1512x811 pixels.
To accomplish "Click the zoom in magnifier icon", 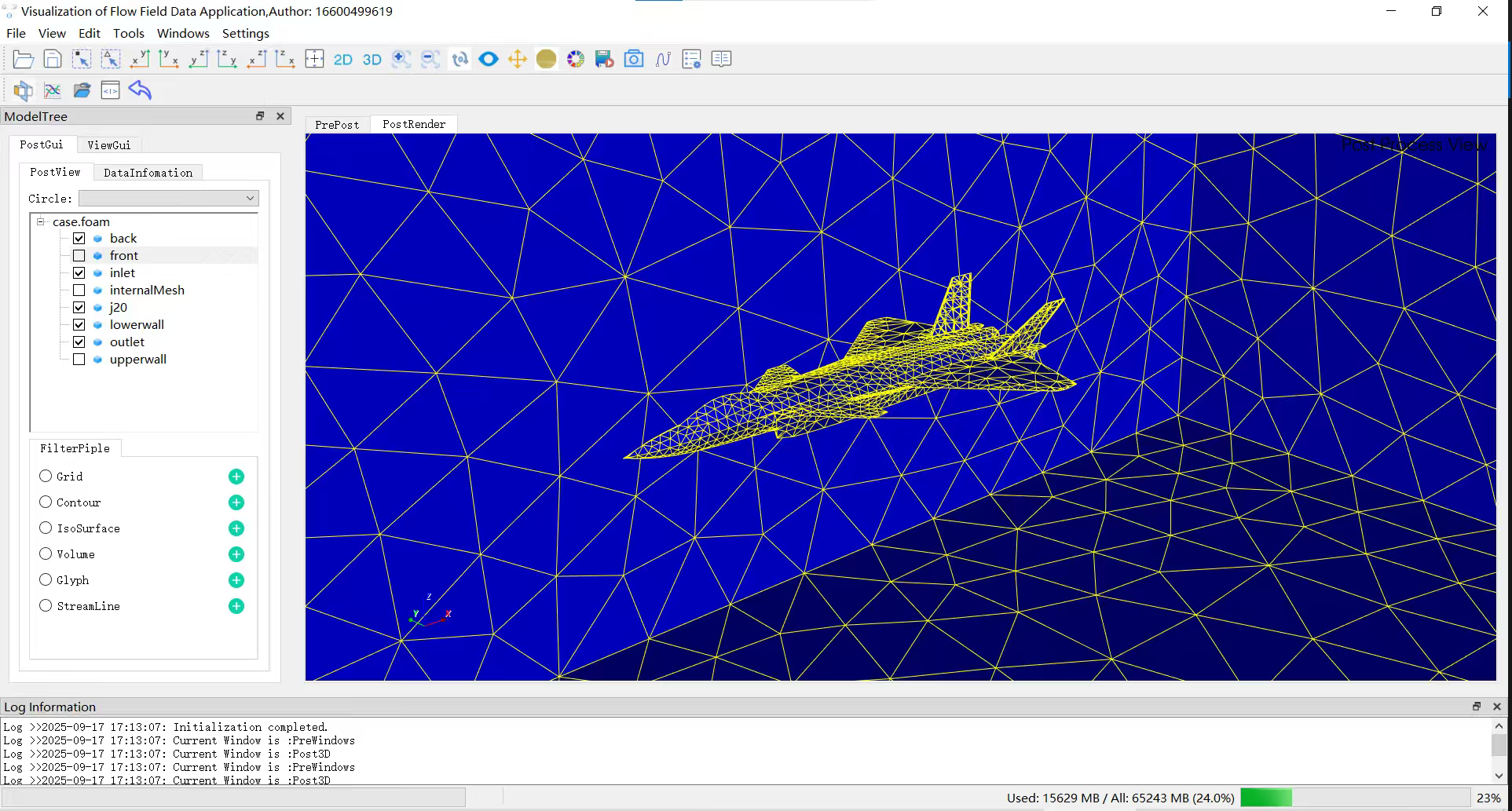I will click(401, 60).
